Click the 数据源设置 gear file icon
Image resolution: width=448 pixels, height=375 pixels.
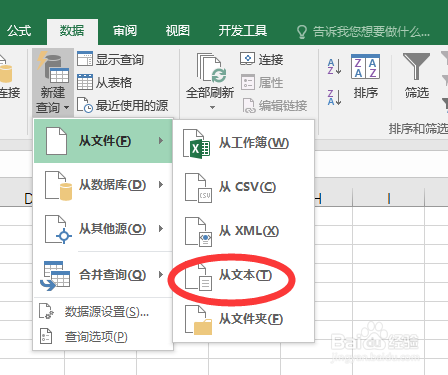tap(46, 311)
